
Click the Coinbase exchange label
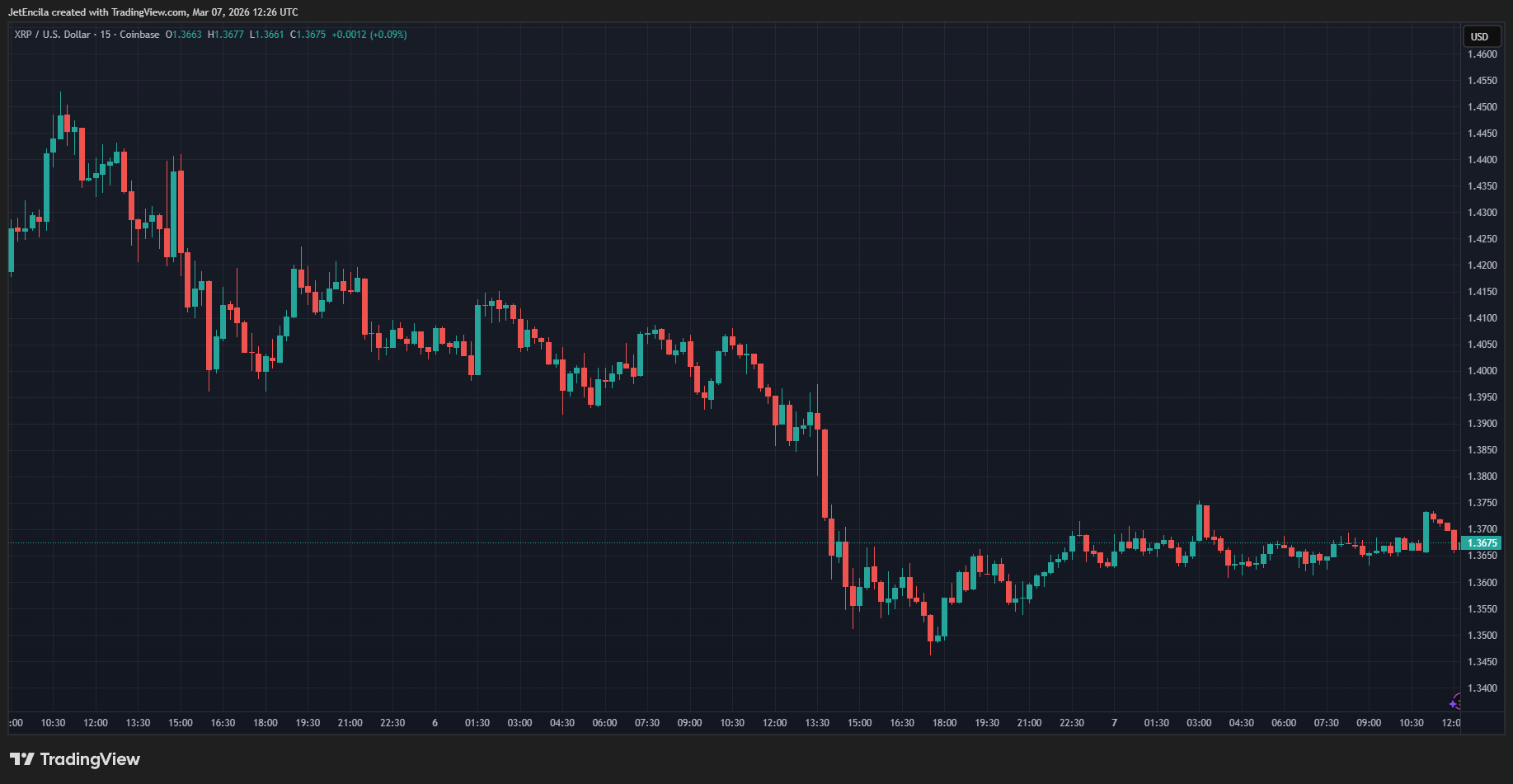(139, 35)
